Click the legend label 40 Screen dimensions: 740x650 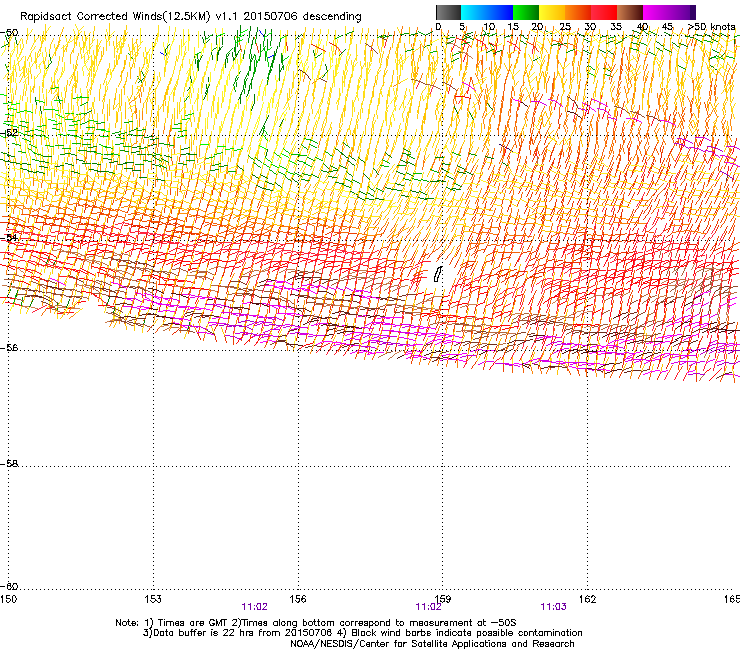[642, 26]
